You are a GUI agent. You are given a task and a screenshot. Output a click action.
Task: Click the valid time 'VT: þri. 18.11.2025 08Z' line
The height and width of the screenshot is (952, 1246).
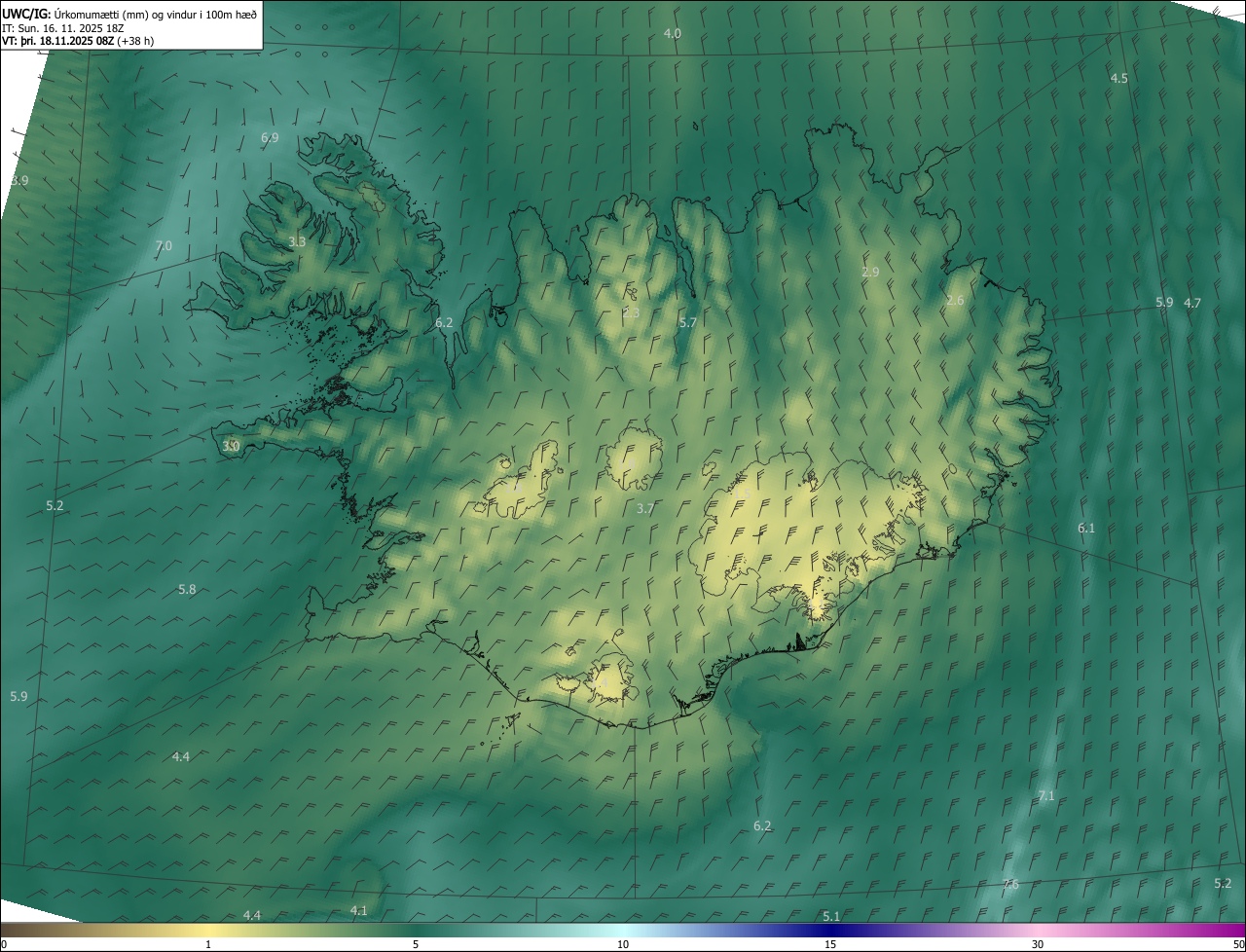[x=57, y=41]
